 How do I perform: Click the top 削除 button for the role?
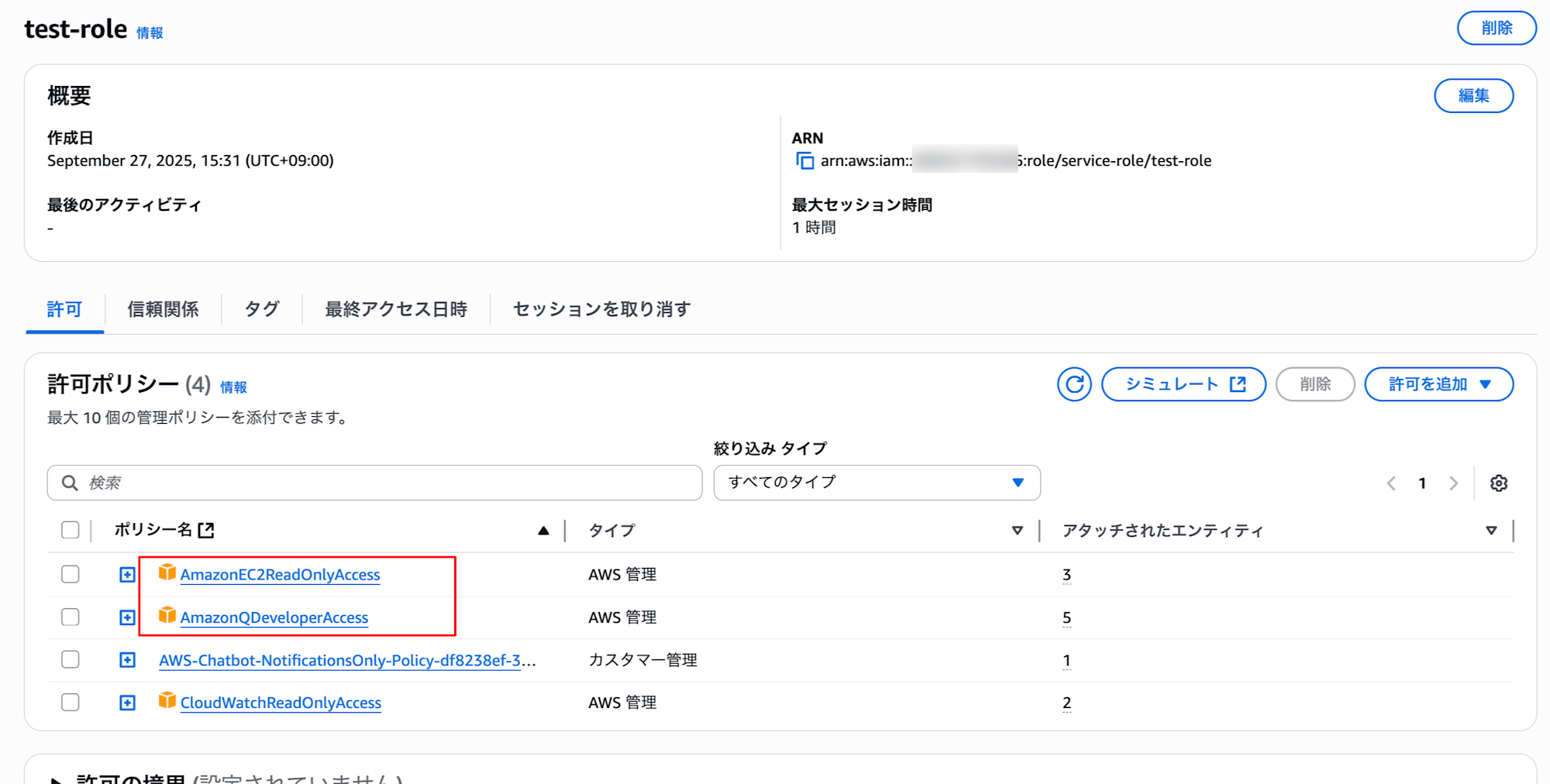(1497, 29)
